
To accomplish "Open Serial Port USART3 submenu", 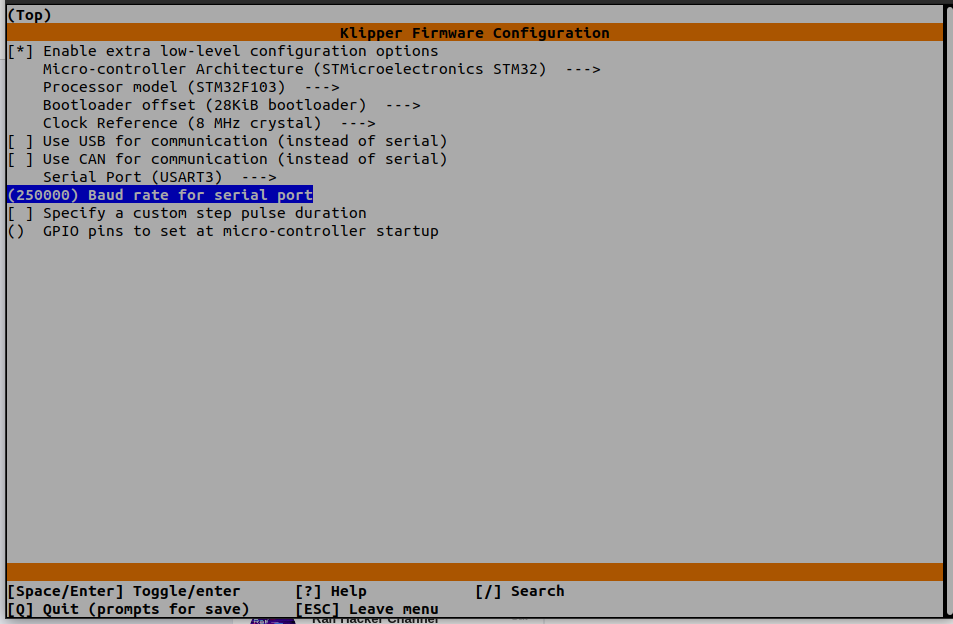I will tap(159, 177).
